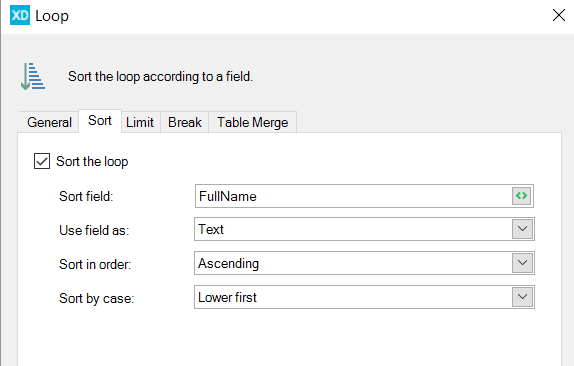Click the Sort by case: label
The width and height of the screenshot is (574, 366).
pos(96,299)
